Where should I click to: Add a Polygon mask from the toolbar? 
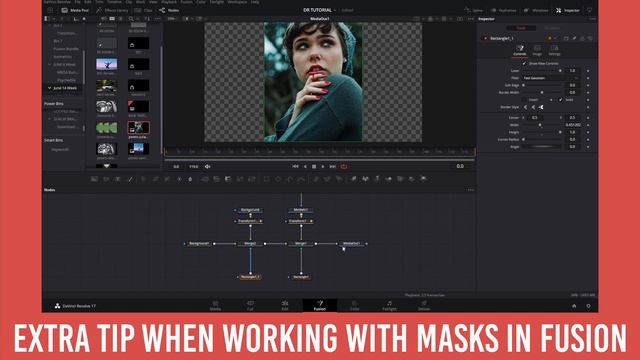290,179
